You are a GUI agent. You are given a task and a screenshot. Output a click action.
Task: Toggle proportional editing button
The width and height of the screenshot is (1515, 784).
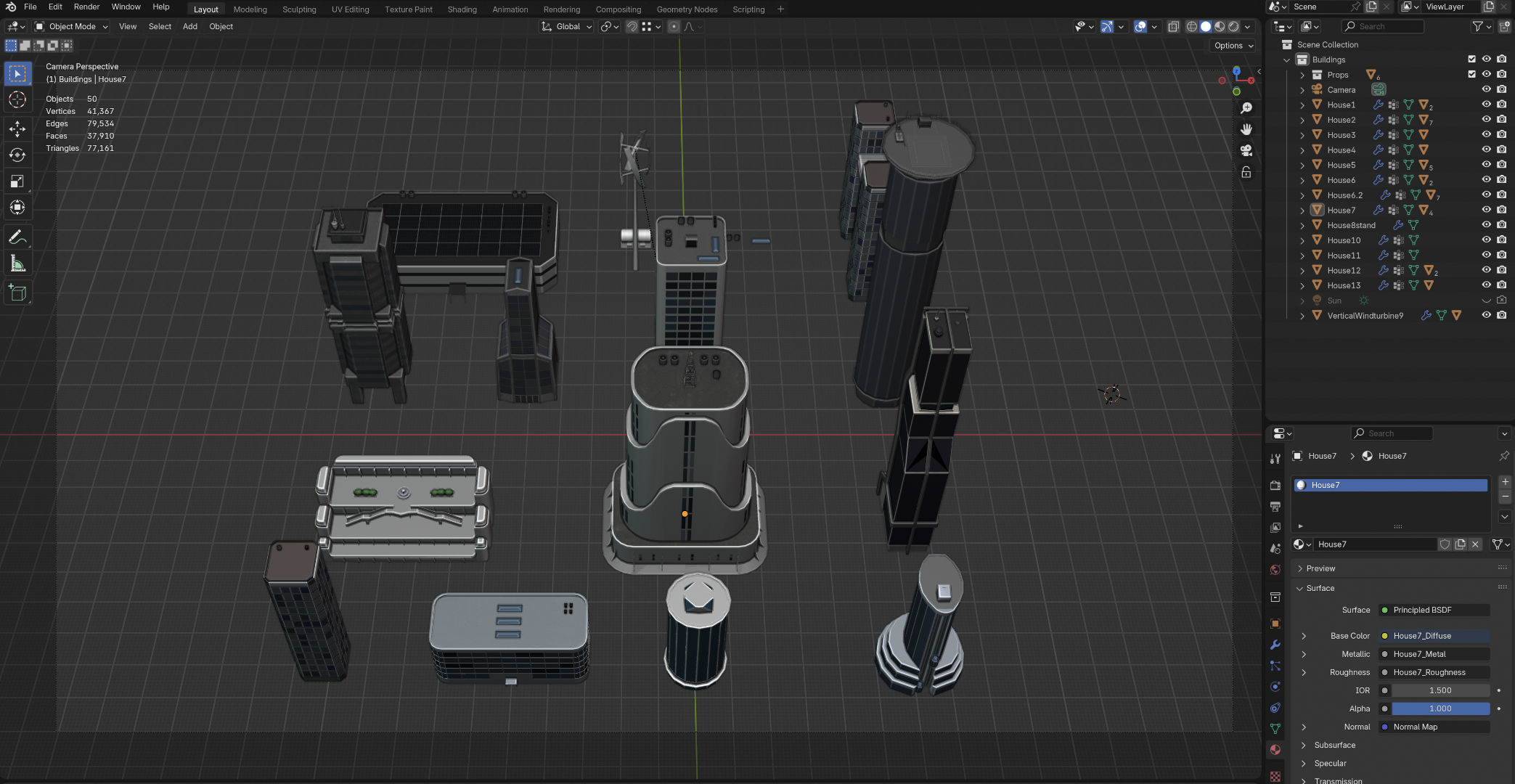click(674, 27)
